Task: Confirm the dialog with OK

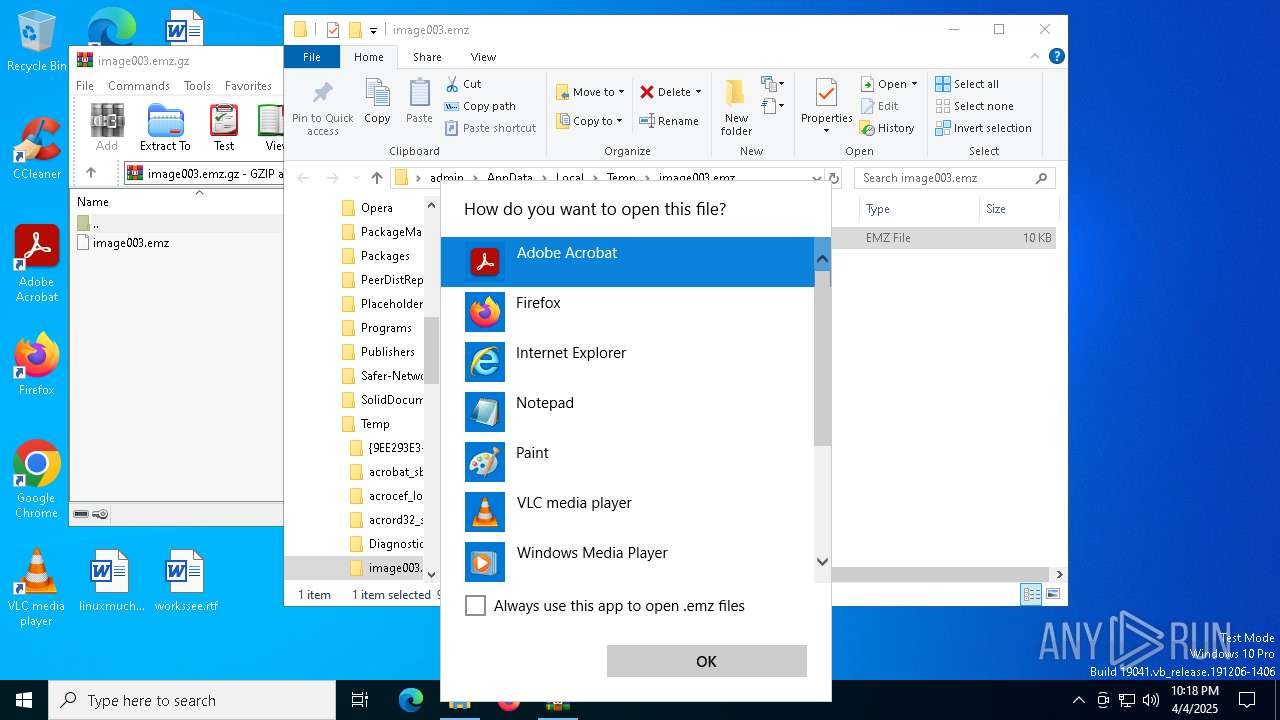Action: coord(706,661)
